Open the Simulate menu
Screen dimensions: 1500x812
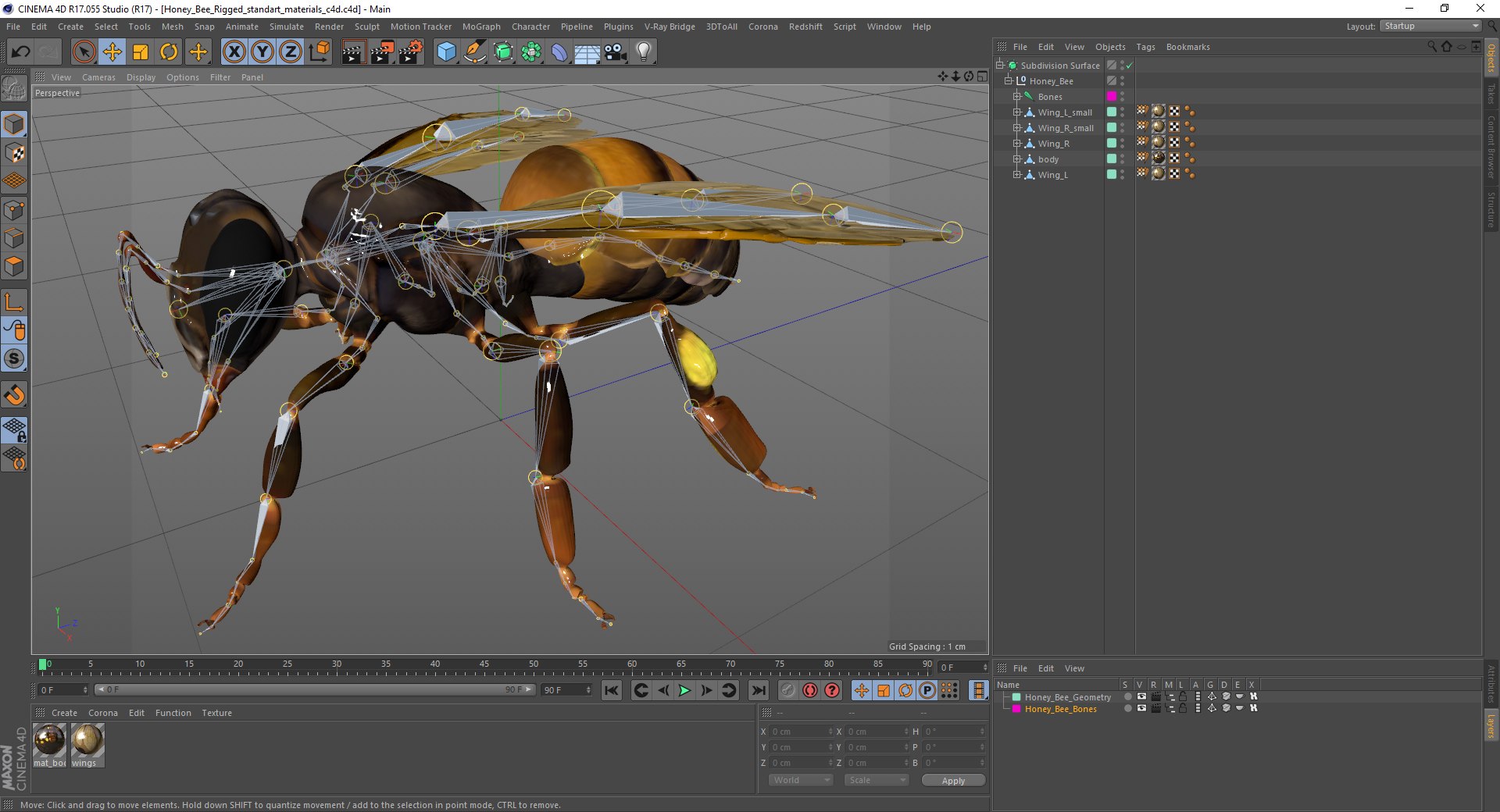click(286, 27)
